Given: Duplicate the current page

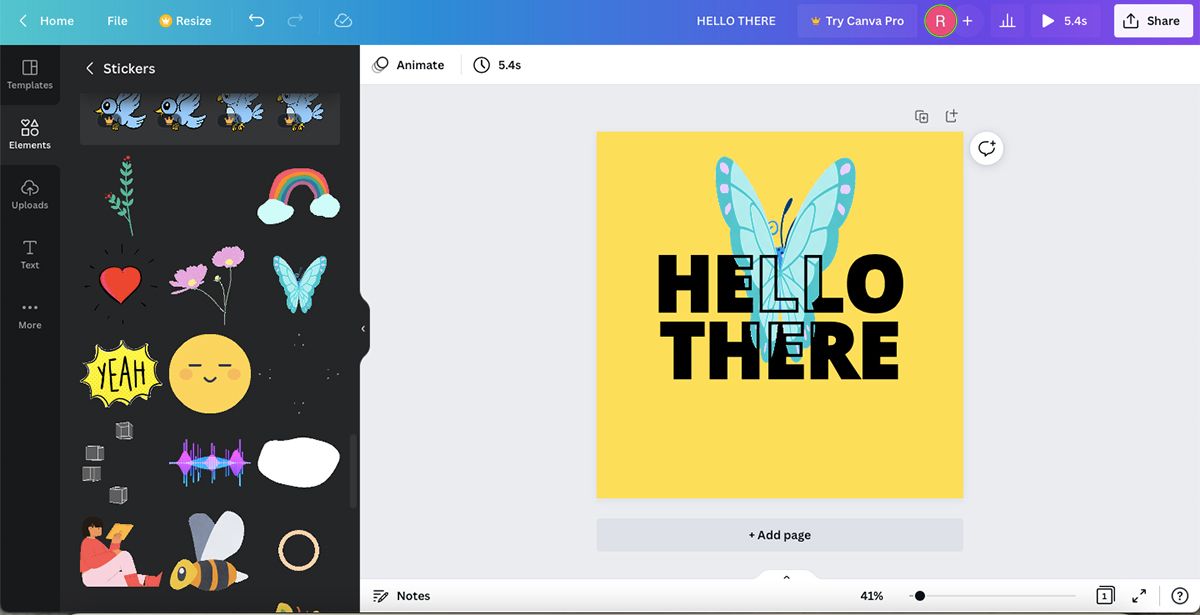Looking at the screenshot, I should [921, 115].
